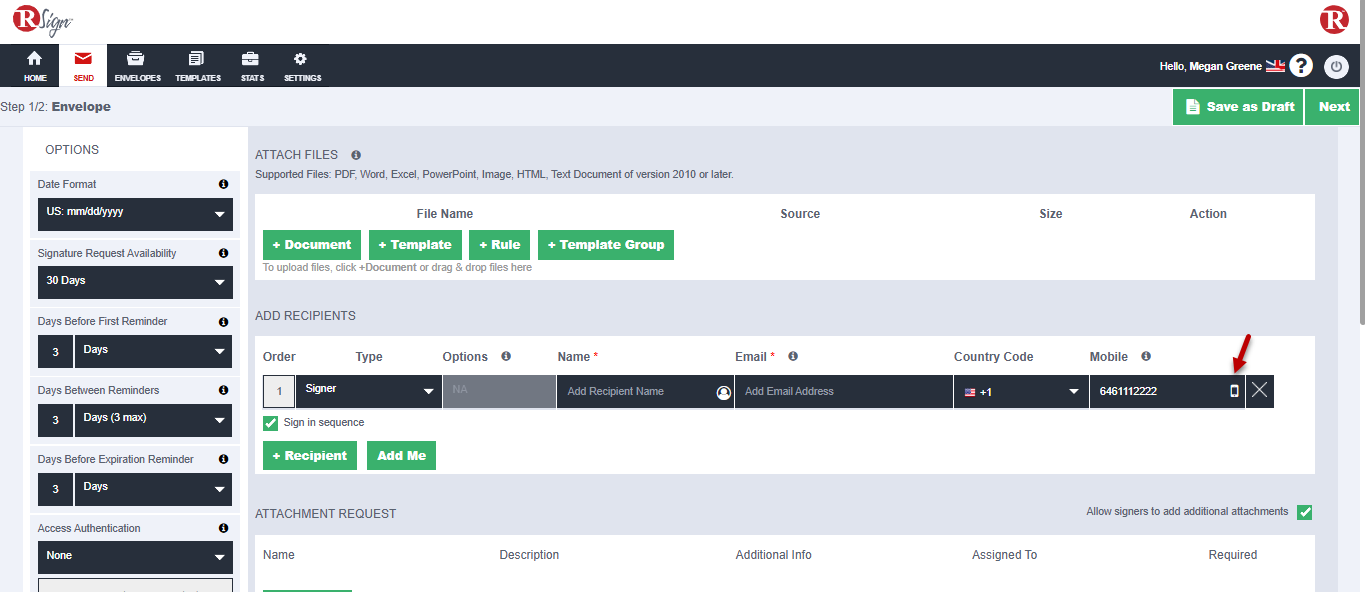Go to the Envelopes tab

tap(137, 66)
